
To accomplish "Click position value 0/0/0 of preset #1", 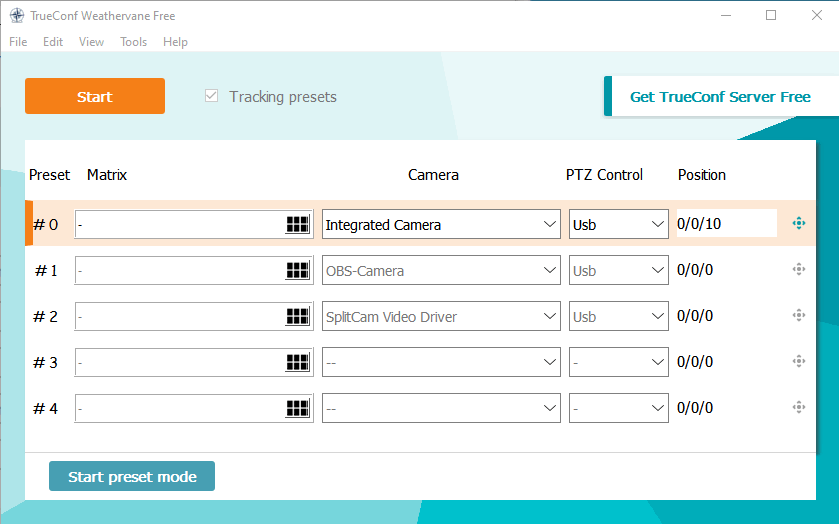I will (695, 270).
